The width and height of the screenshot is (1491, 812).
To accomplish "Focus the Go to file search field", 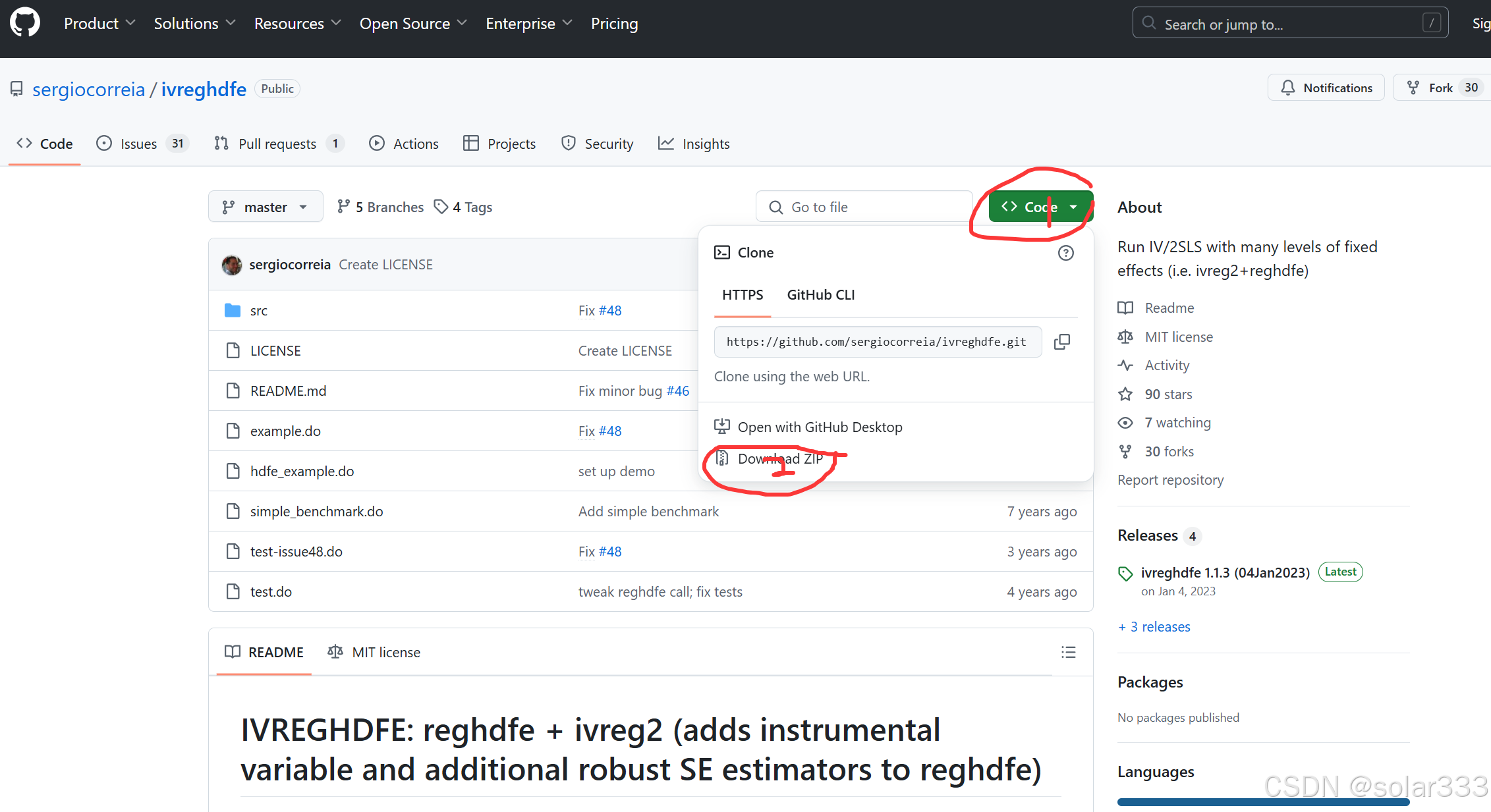I will (864, 207).
